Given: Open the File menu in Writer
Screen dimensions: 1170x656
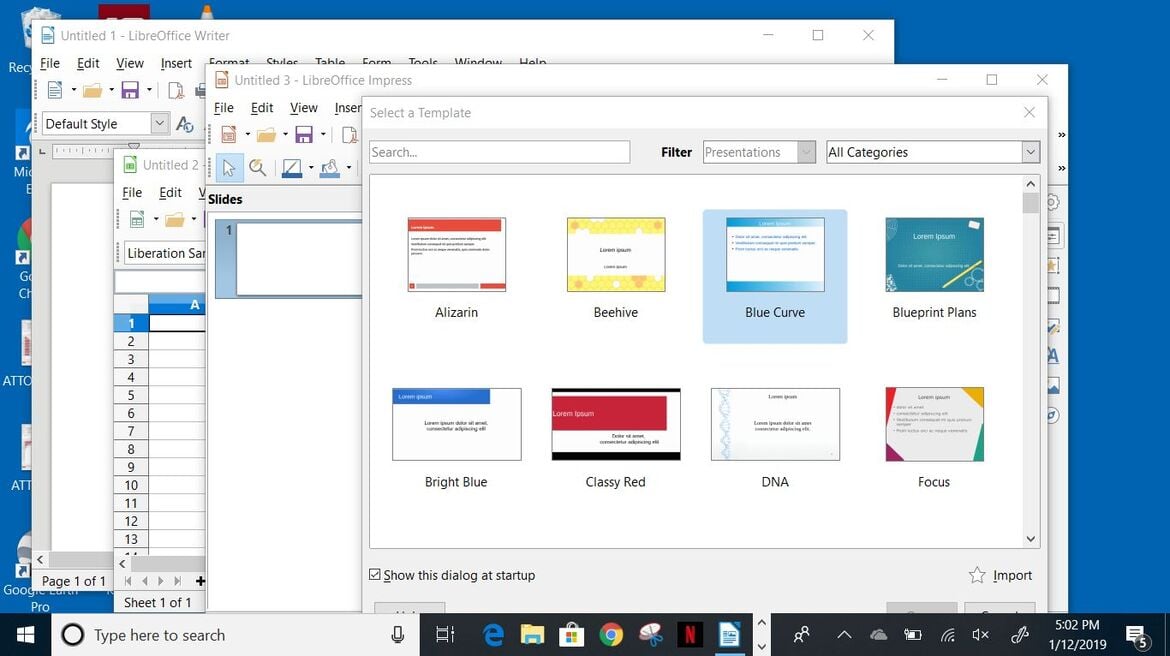Looking at the screenshot, I should pyautogui.click(x=50, y=63).
